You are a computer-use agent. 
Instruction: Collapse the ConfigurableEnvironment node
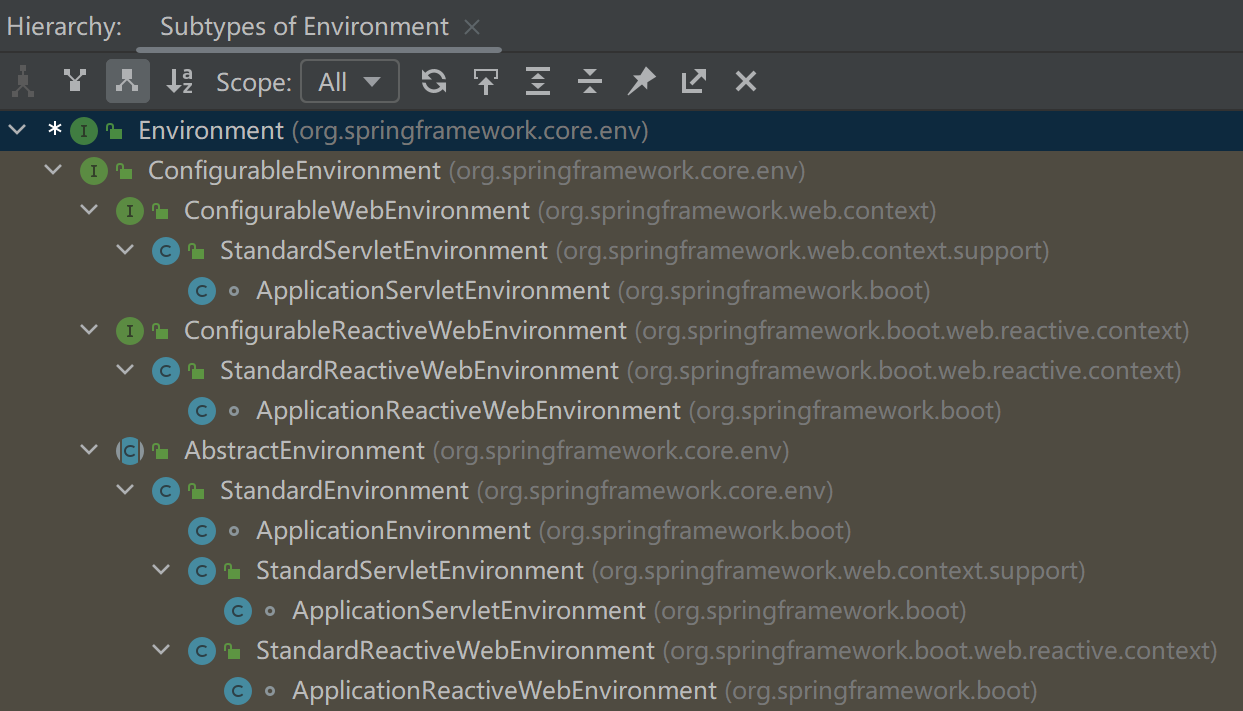click(53, 171)
